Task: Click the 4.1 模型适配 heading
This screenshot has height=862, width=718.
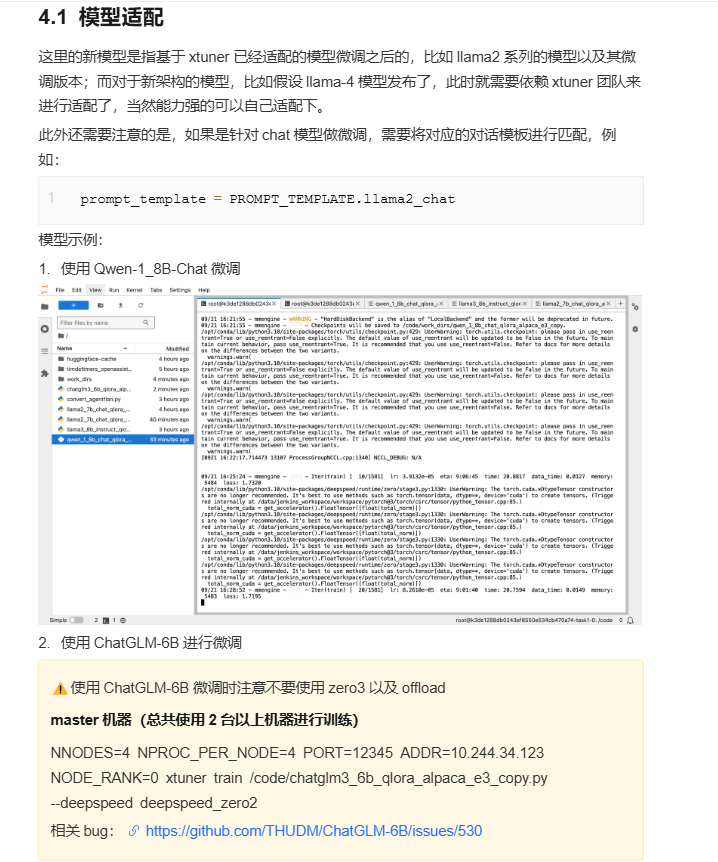Action: [101, 18]
